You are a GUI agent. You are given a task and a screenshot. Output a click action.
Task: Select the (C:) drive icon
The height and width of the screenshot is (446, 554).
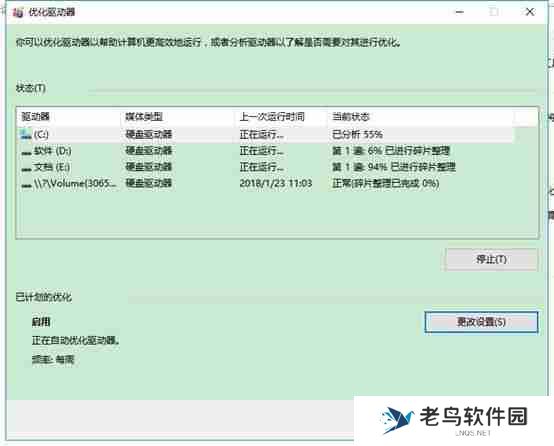point(25,135)
